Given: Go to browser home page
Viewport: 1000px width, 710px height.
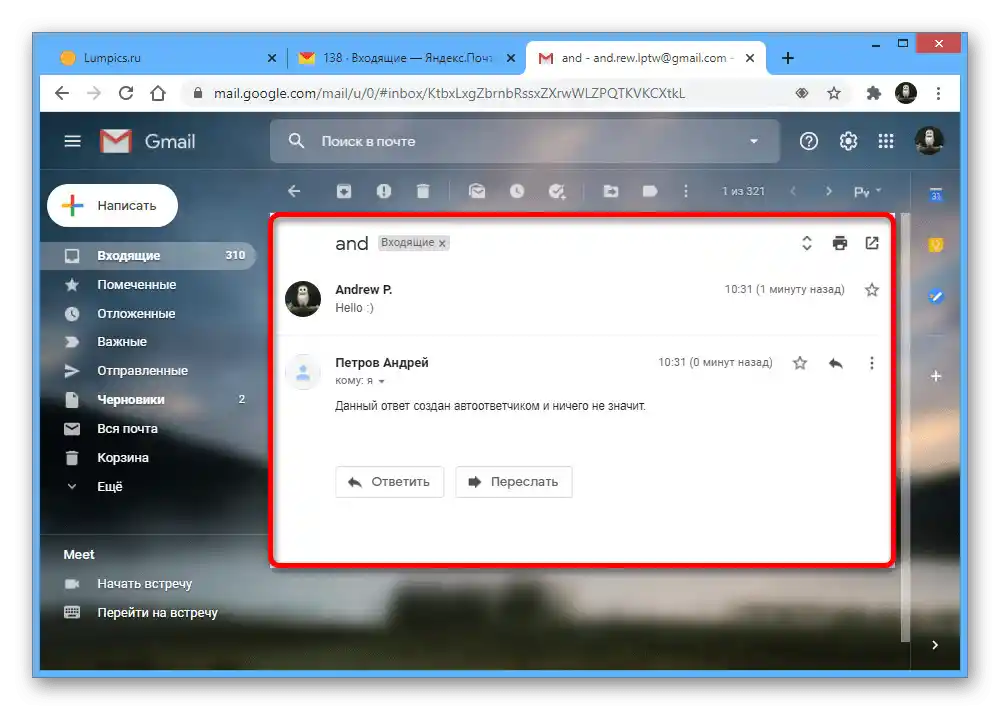Looking at the screenshot, I should [x=158, y=93].
